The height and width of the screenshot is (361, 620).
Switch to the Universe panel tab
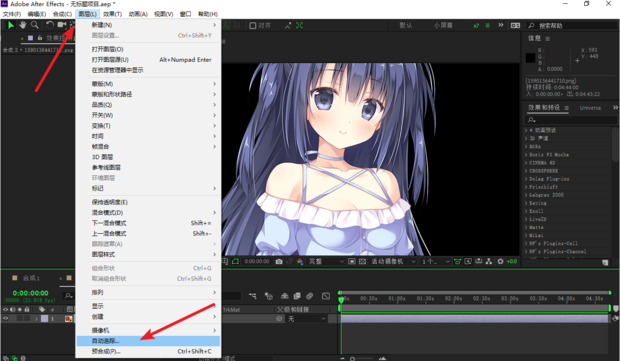click(590, 108)
